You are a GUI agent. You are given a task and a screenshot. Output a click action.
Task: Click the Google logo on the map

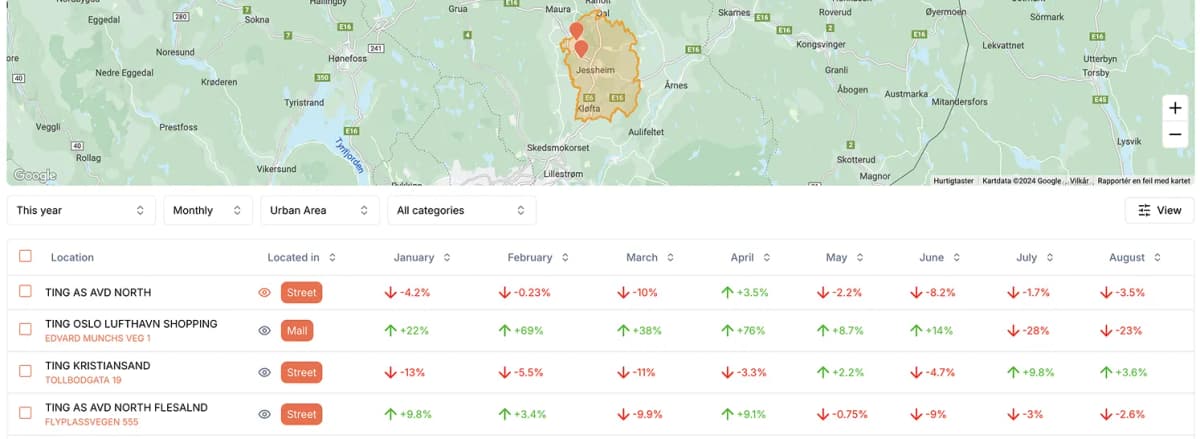point(35,175)
